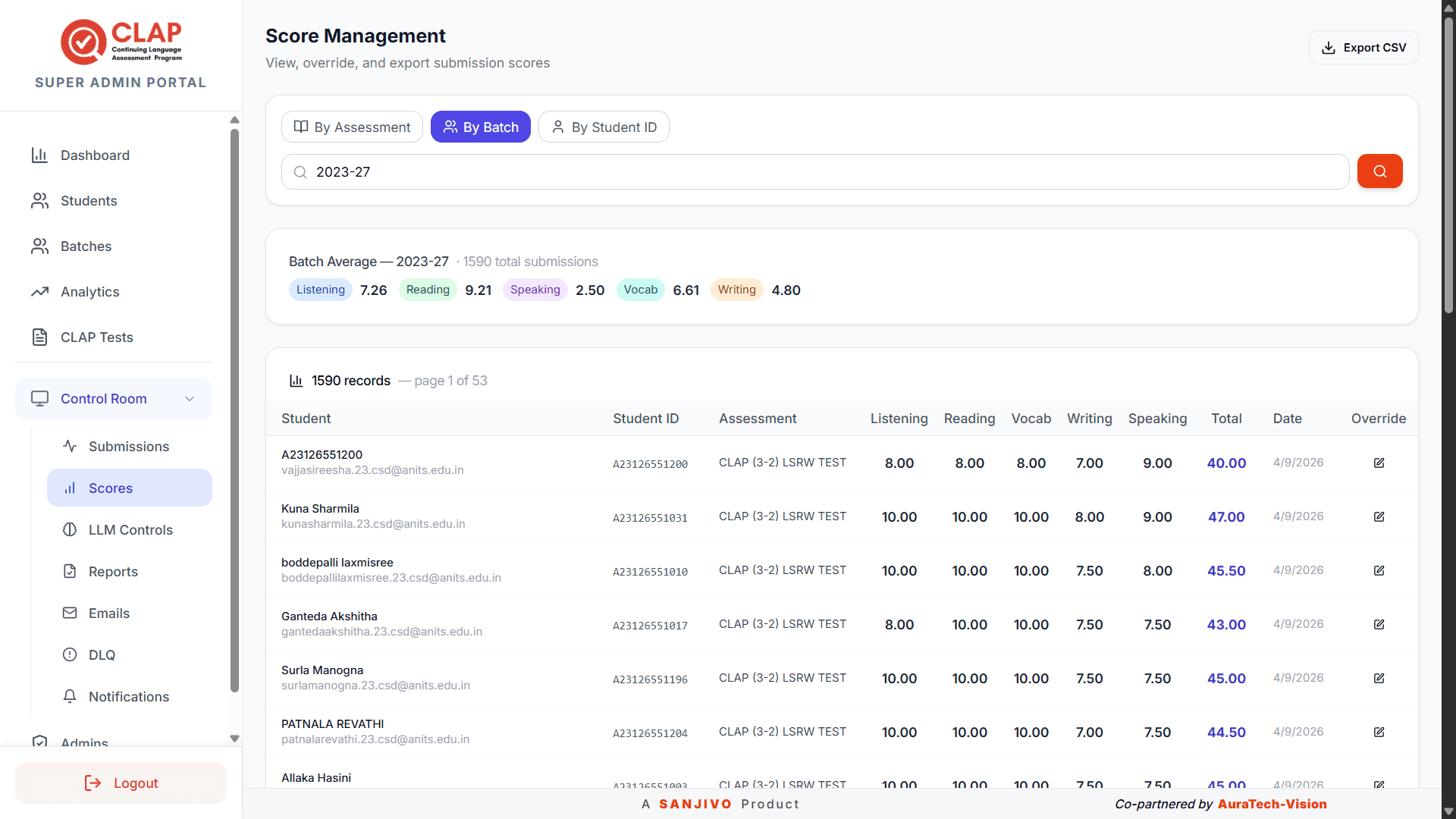Click total score 43.00
The image size is (1456, 819).
pyautogui.click(x=1226, y=625)
